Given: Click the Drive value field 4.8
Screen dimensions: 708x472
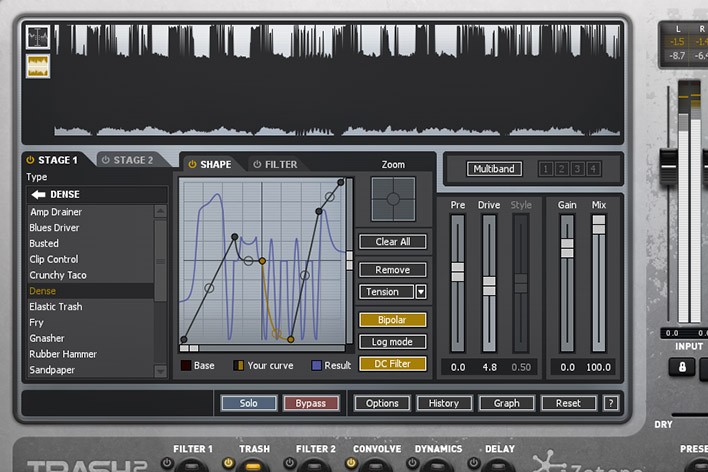Looking at the screenshot, I should 489,367.
